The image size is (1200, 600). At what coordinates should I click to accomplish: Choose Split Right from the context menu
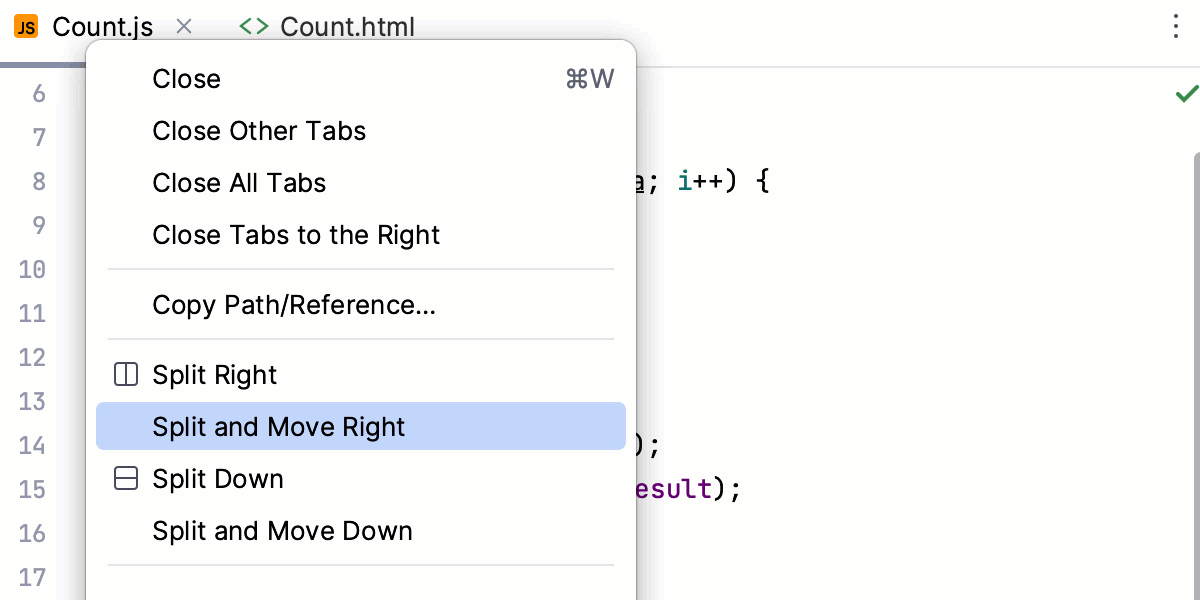214,374
